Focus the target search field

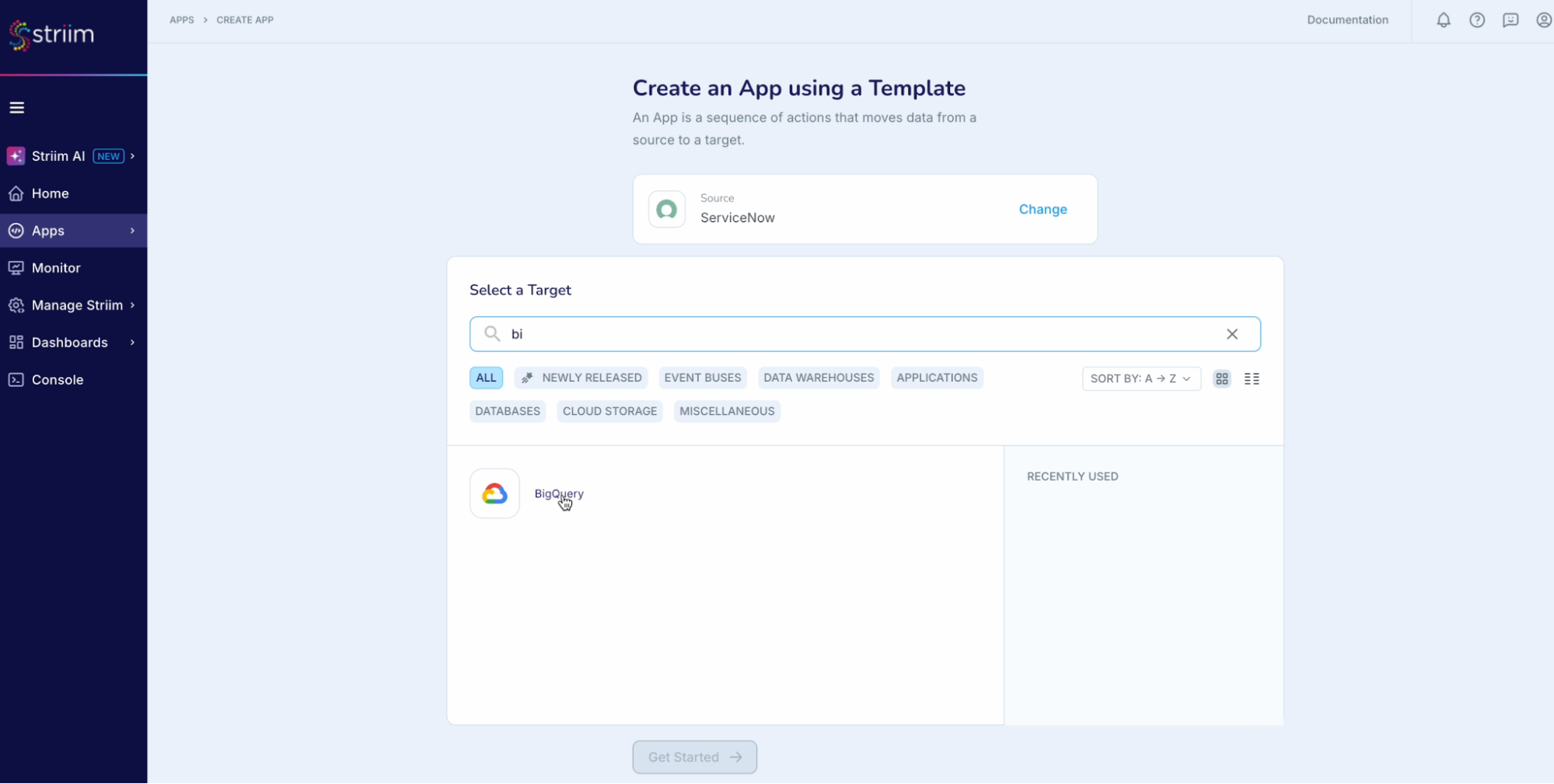click(x=864, y=334)
